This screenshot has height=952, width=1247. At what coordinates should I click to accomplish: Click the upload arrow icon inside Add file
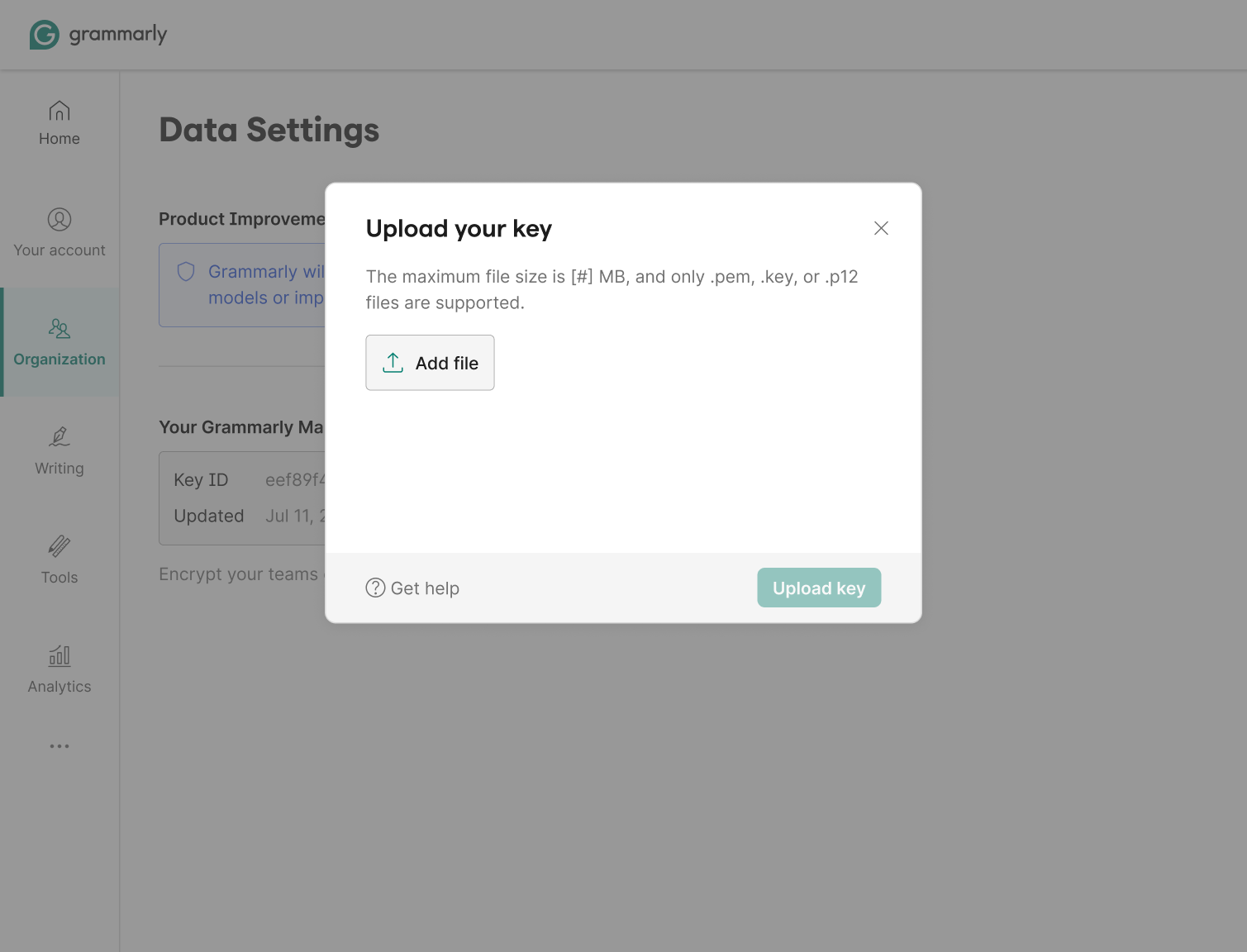click(x=392, y=362)
